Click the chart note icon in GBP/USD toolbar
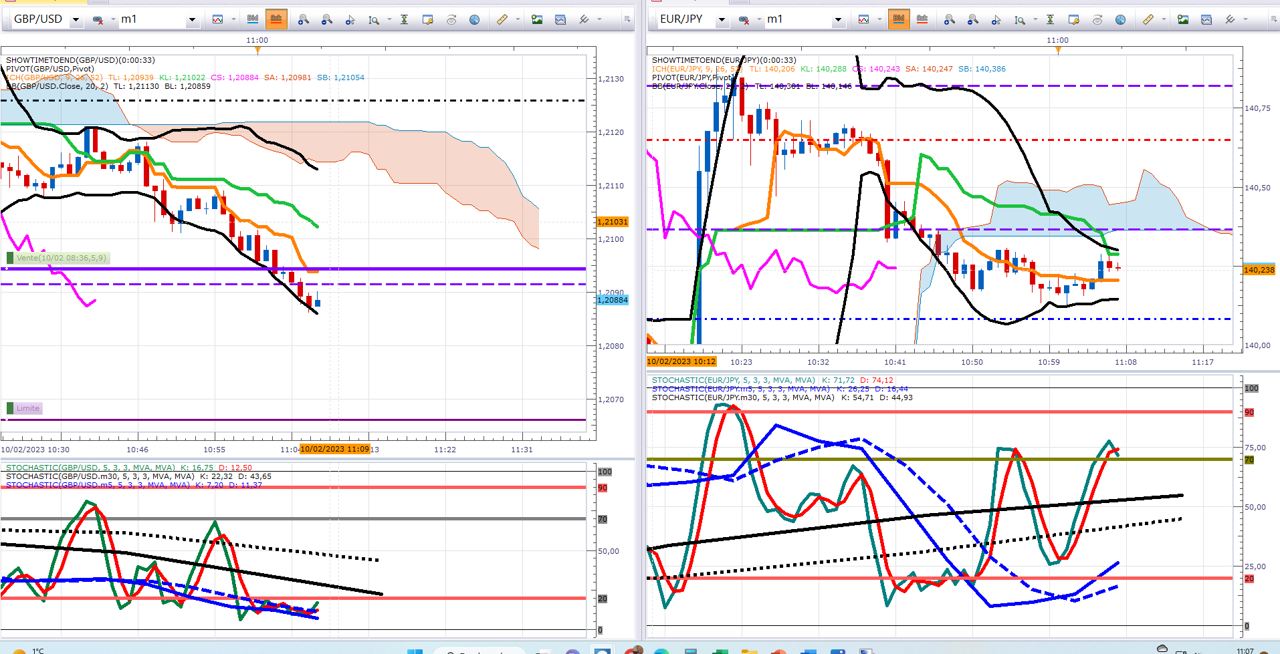The image size is (1280, 654). coord(427,19)
